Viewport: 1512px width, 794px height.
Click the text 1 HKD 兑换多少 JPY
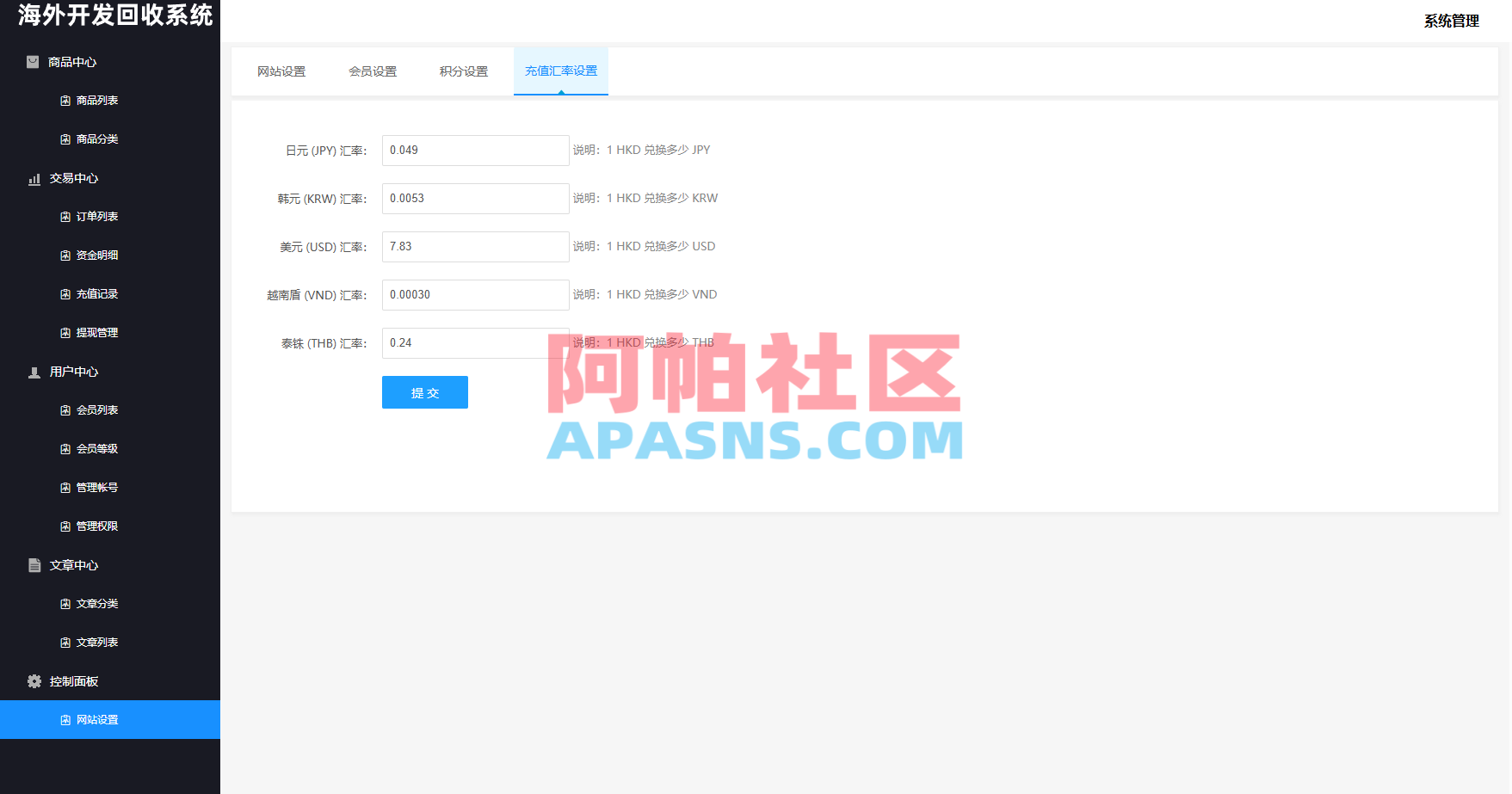(x=658, y=150)
